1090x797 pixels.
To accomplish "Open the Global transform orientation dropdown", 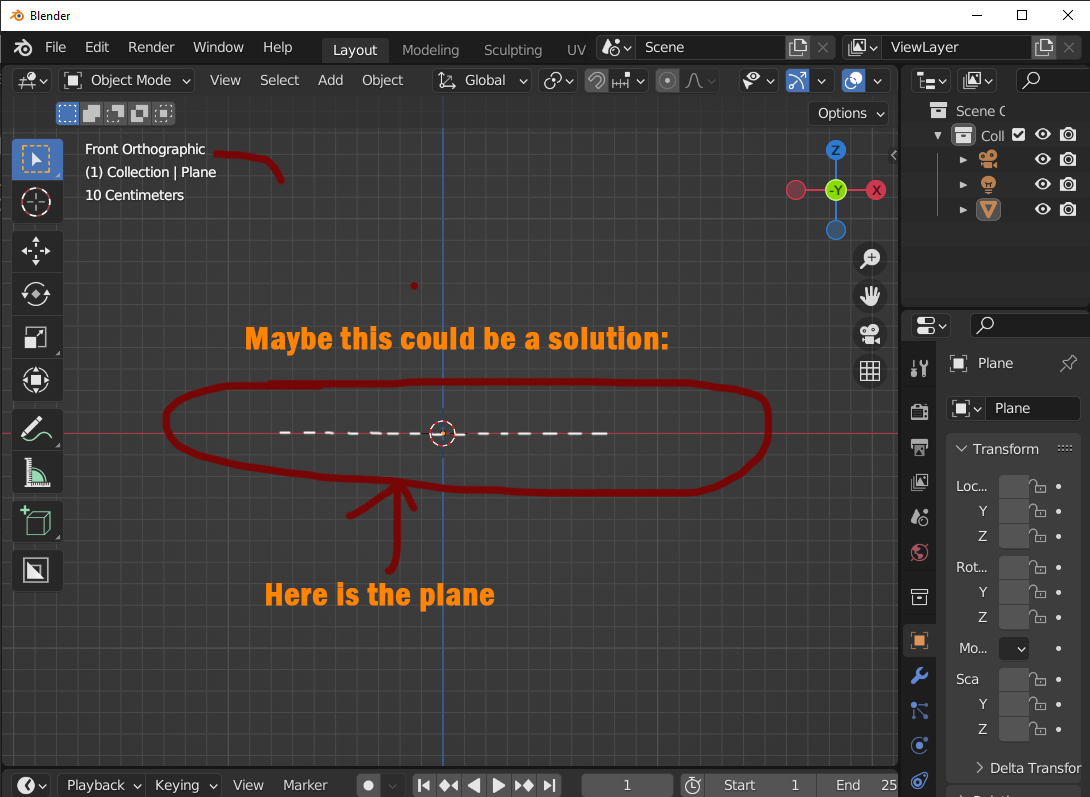I will [x=482, y=81].
